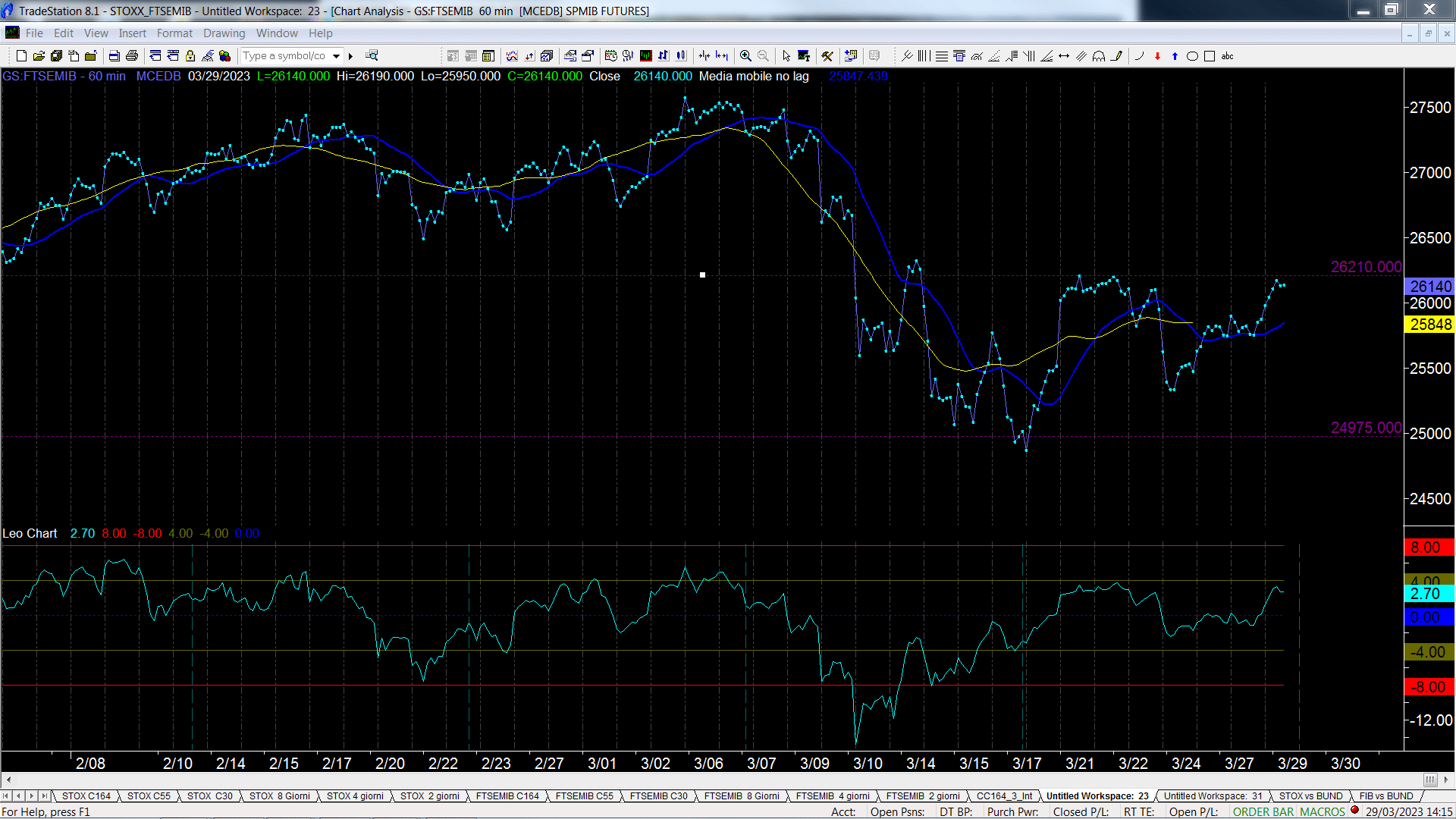1456x819 pixels.
Task: Open the Edit menu
Action: [x=64, y=33]
